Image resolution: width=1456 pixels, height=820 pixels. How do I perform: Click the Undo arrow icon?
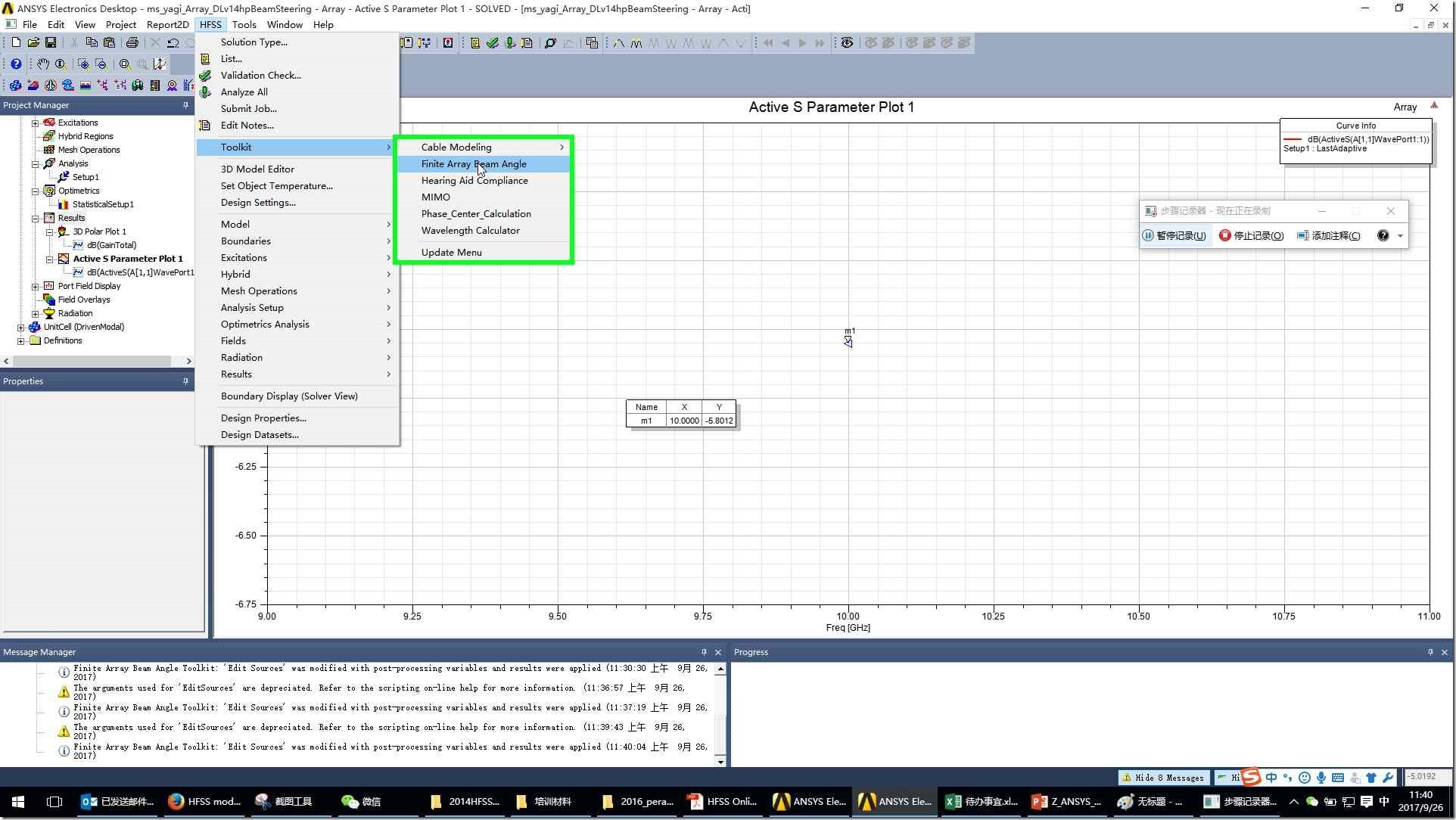click(x=173, y=43)
